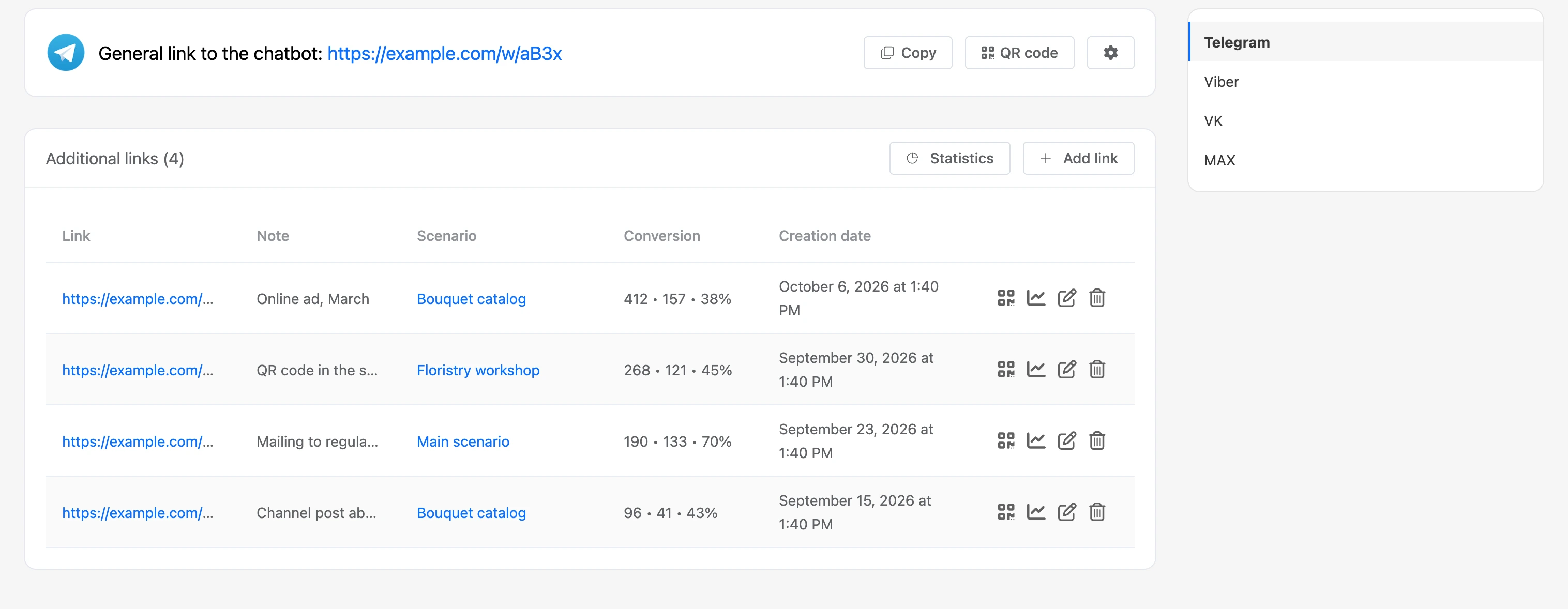Open link URL in Mailing to regula... row
The width and height of the screenshot is (1568, 609).
click(138, 441)
